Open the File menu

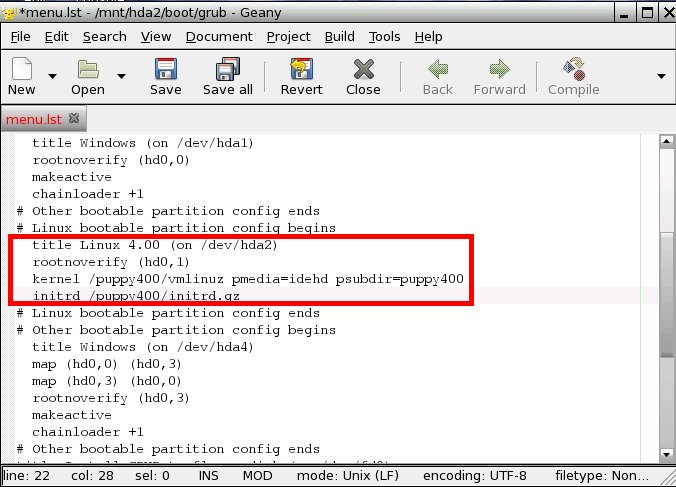20,36
